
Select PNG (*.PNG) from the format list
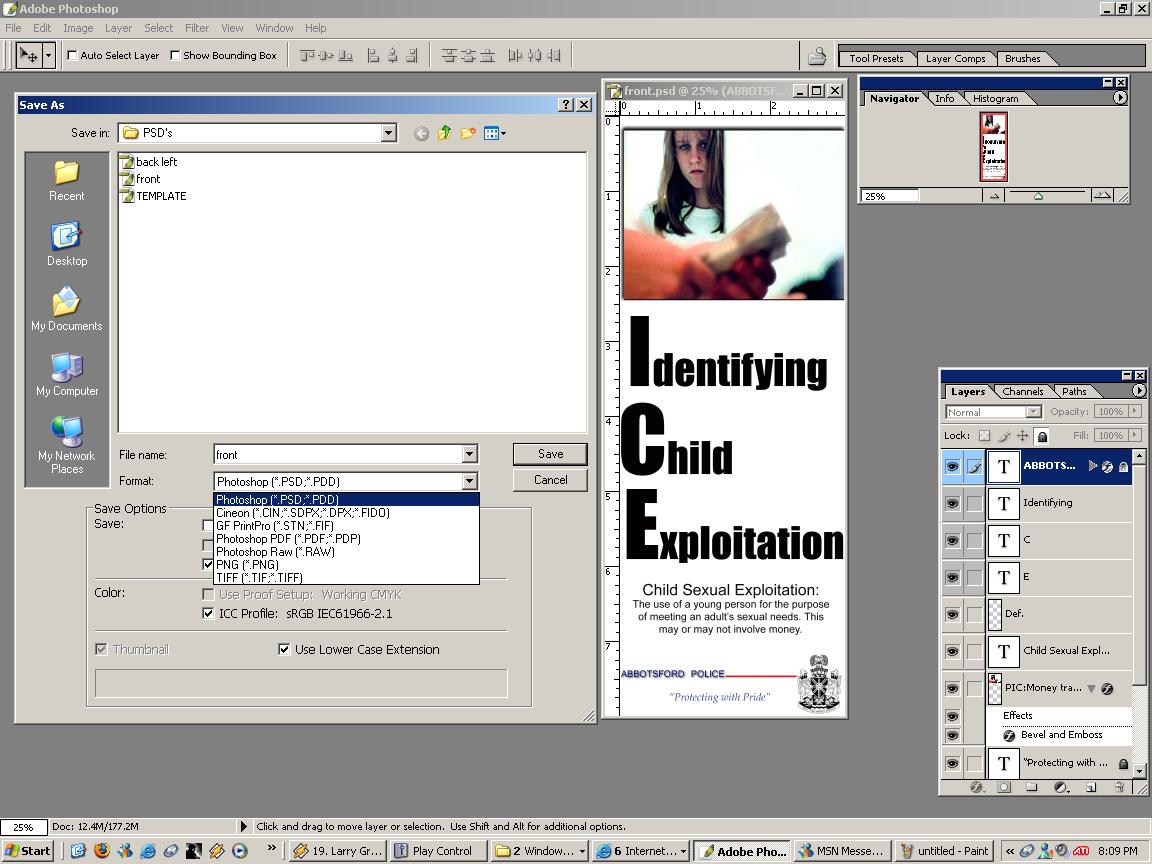coord(247,564)
